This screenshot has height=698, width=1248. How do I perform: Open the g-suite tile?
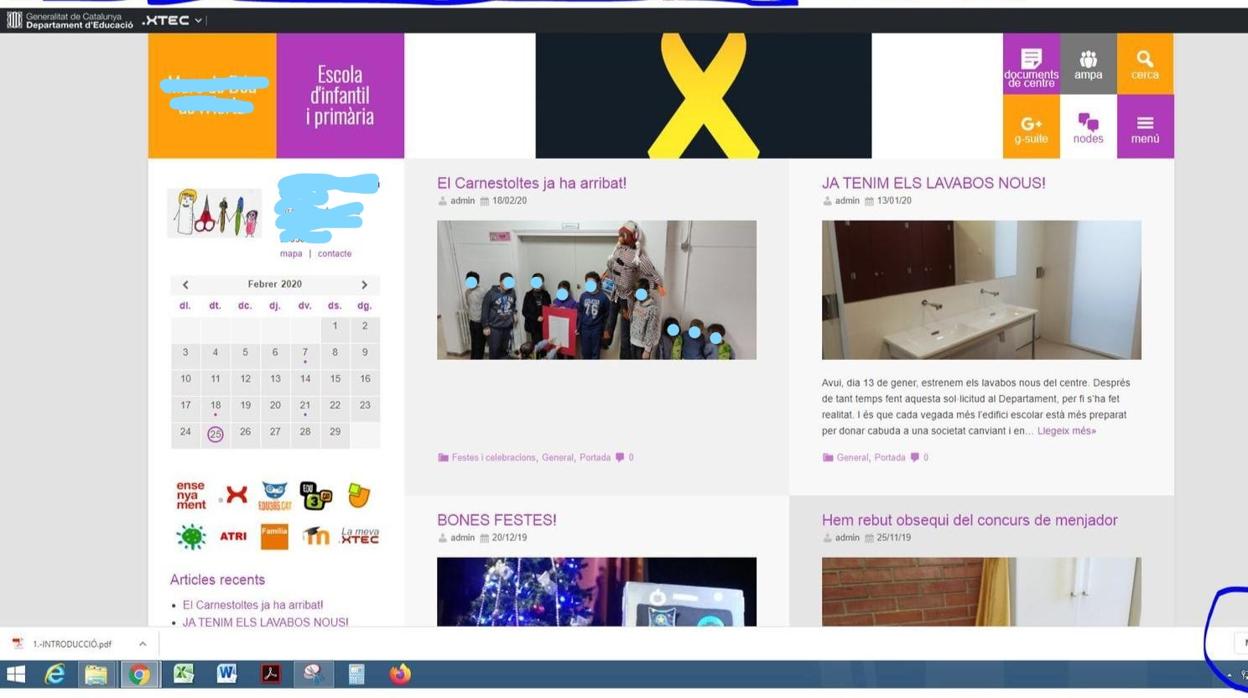click(1031, 127)
